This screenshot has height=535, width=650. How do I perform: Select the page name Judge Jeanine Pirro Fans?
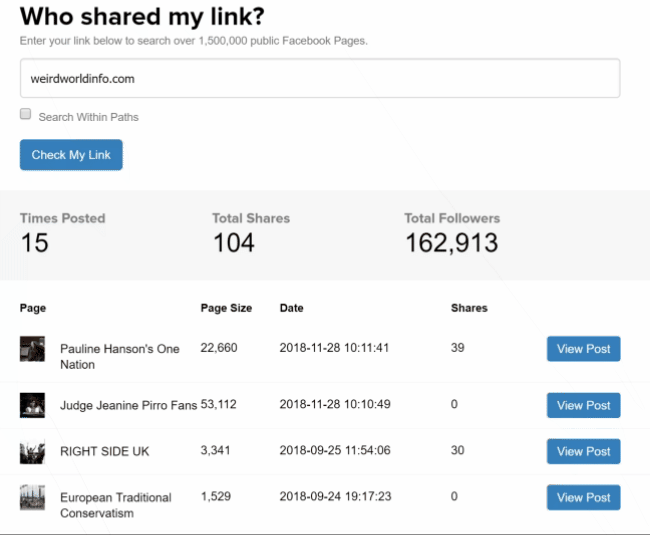pyautogui.click(x=129, y=405)
